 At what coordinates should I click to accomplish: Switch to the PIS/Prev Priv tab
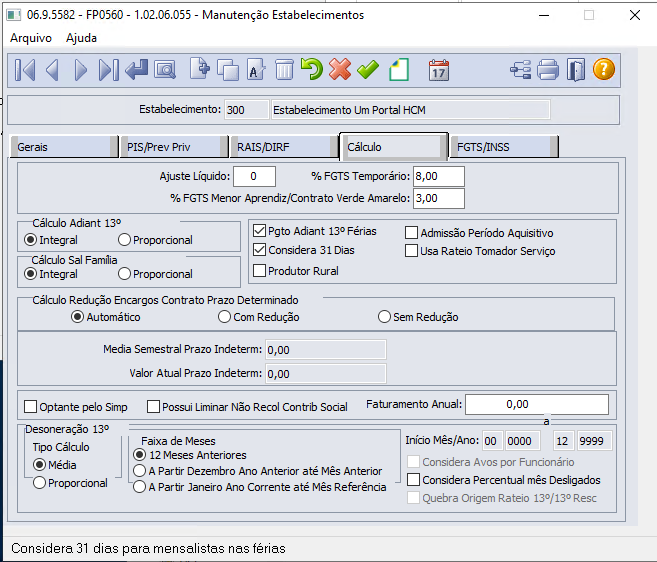pyautogui.click(x=174, y=147)
